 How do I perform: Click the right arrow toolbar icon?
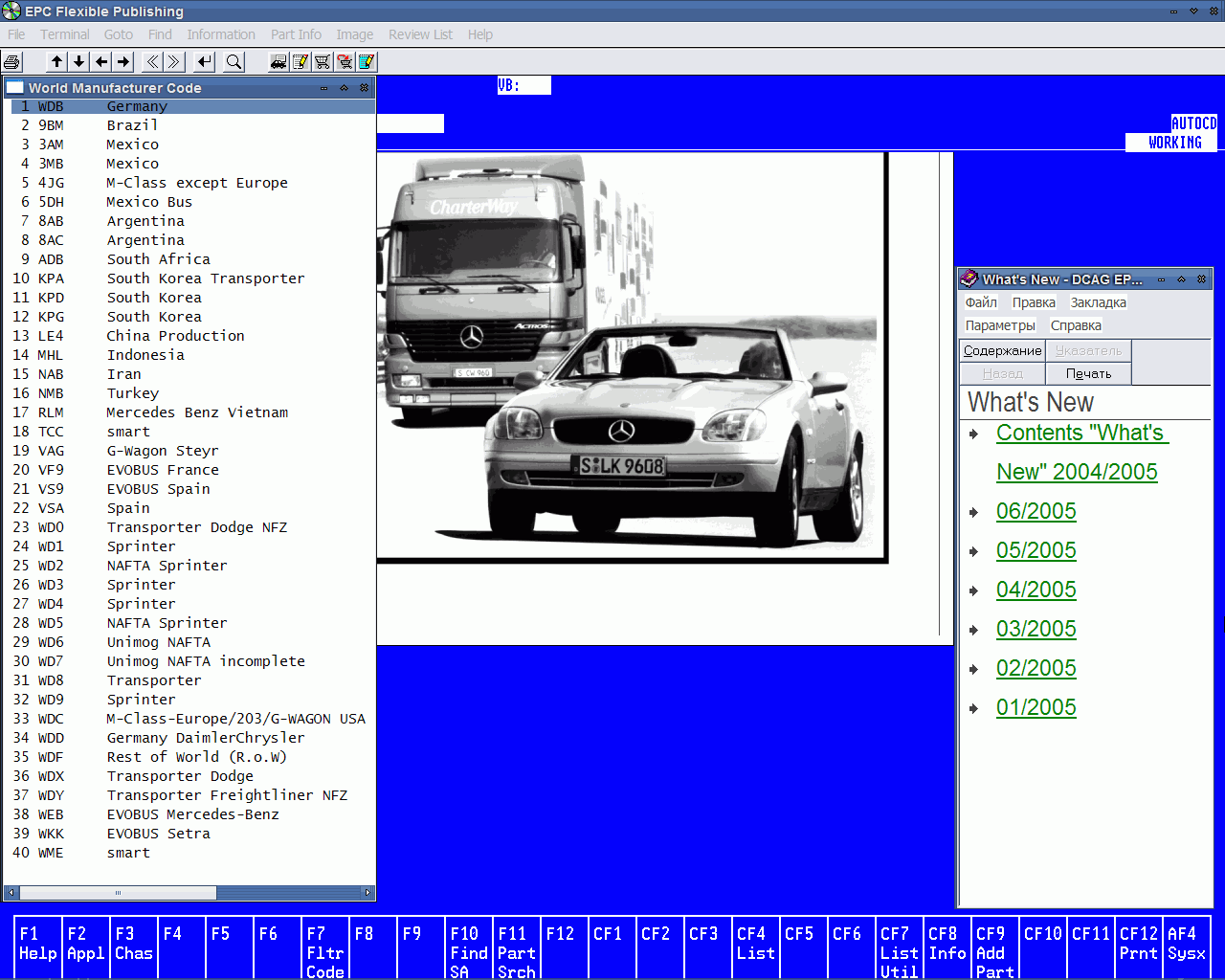123,62
